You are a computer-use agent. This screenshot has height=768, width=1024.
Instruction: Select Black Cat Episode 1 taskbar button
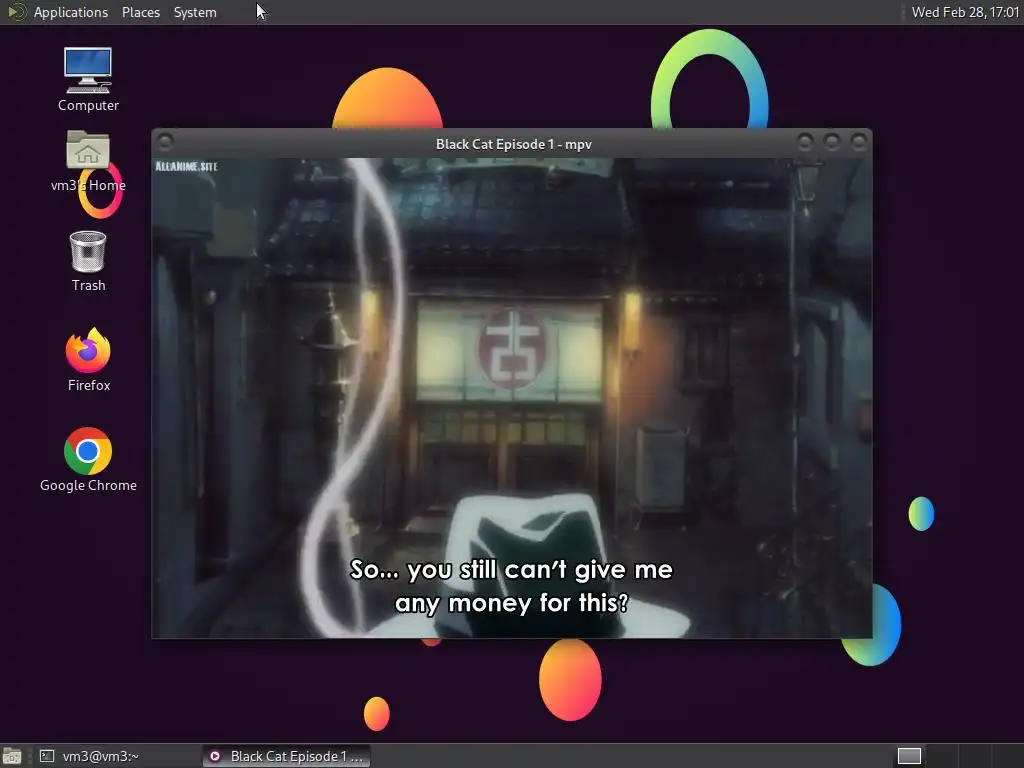coord(286,756)
